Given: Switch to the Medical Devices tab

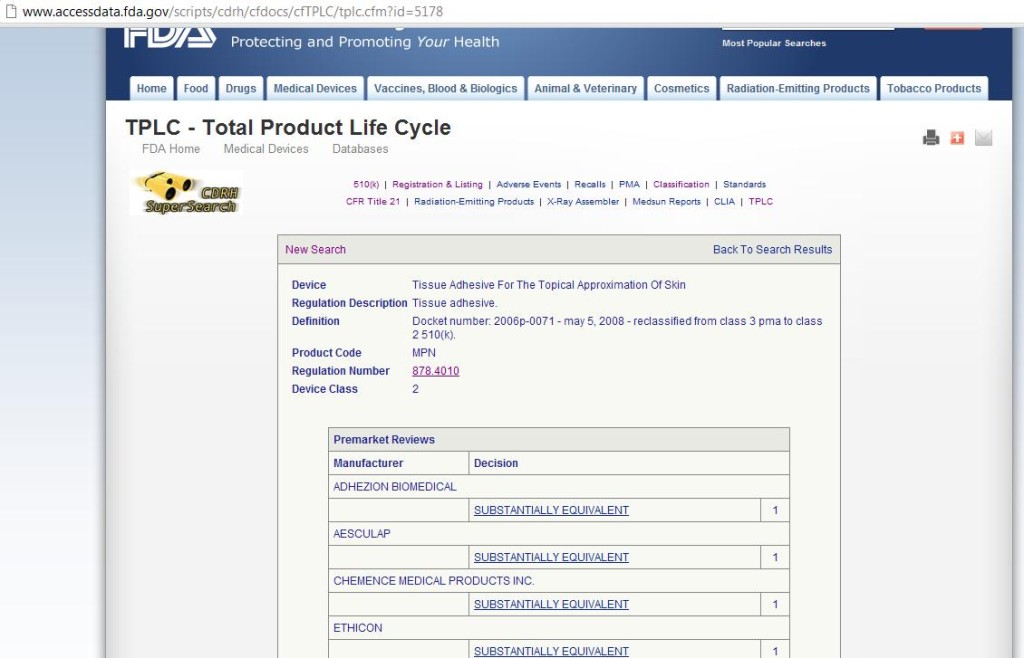Looking at the screenshot, I should coord(314,88).
